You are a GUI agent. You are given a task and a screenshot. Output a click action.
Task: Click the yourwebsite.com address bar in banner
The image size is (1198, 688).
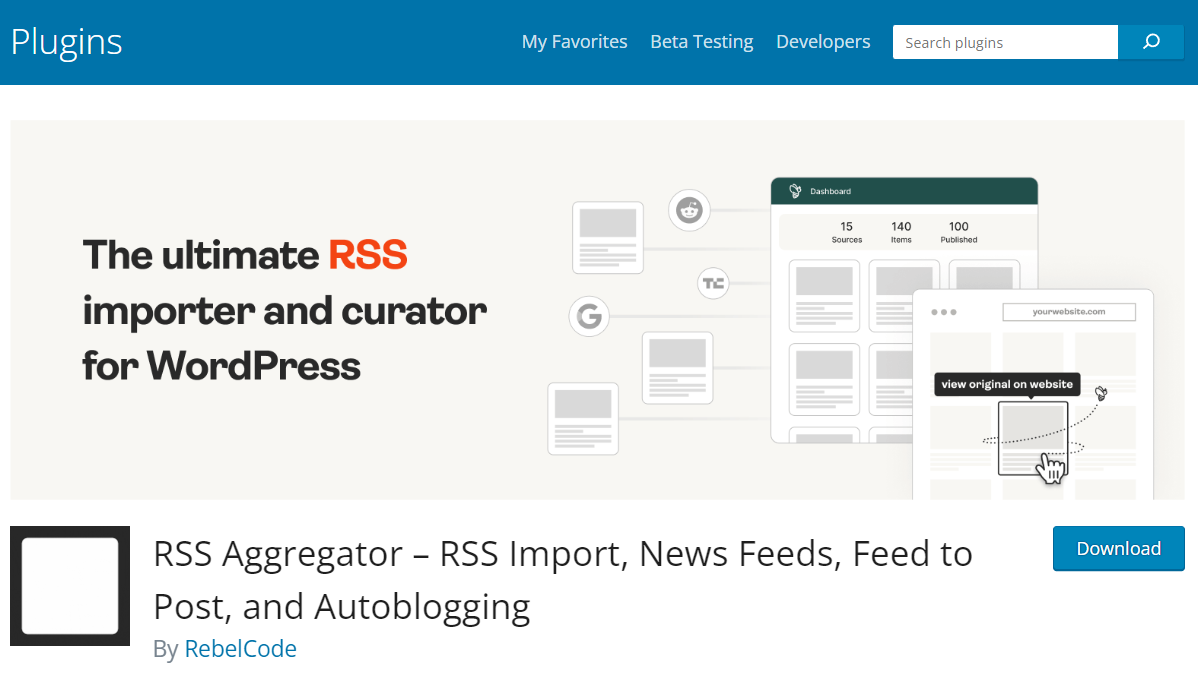[1069, 312]
